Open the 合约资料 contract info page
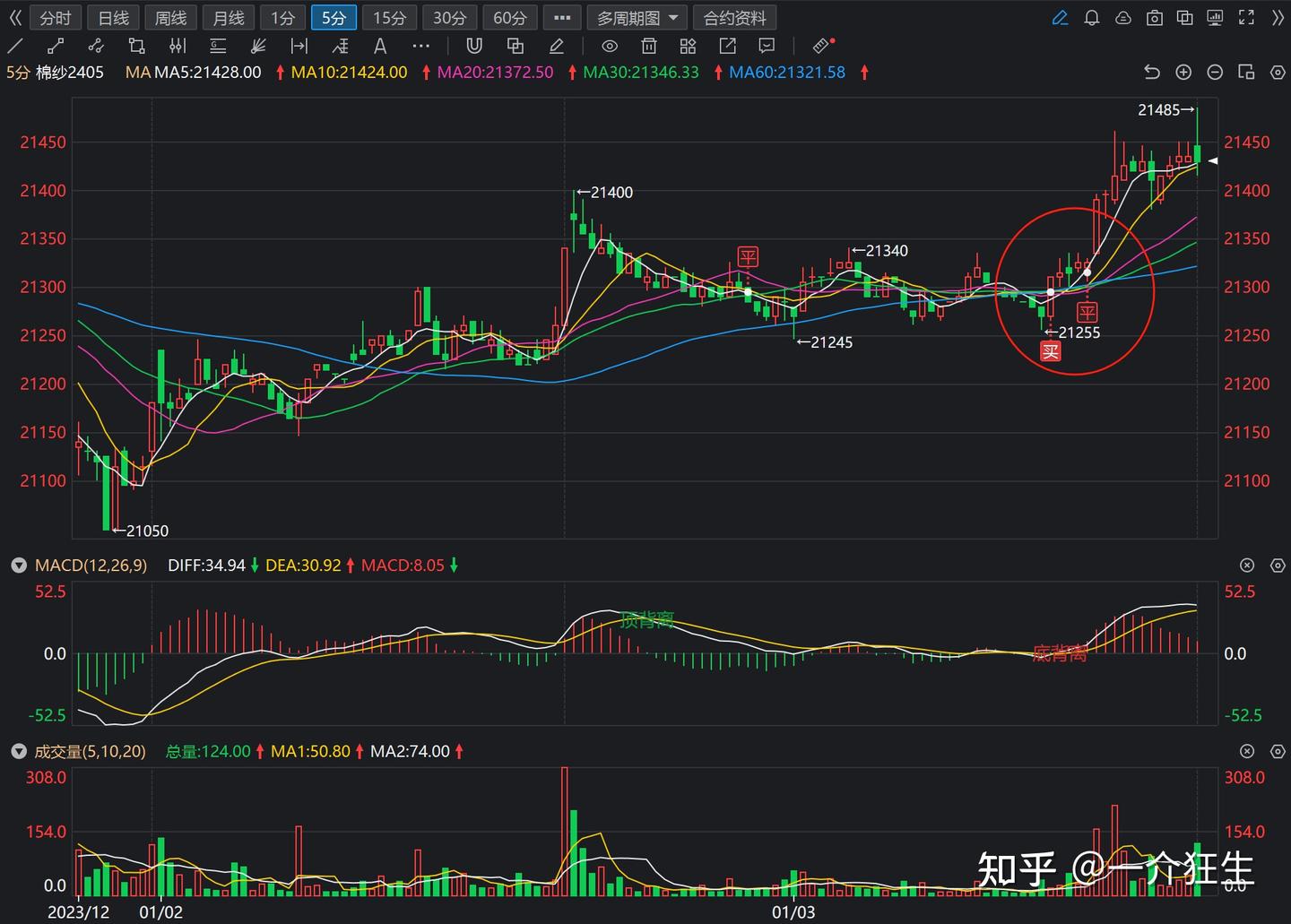Viewport: 1291px width, 924px height. (x=734, y=17)
